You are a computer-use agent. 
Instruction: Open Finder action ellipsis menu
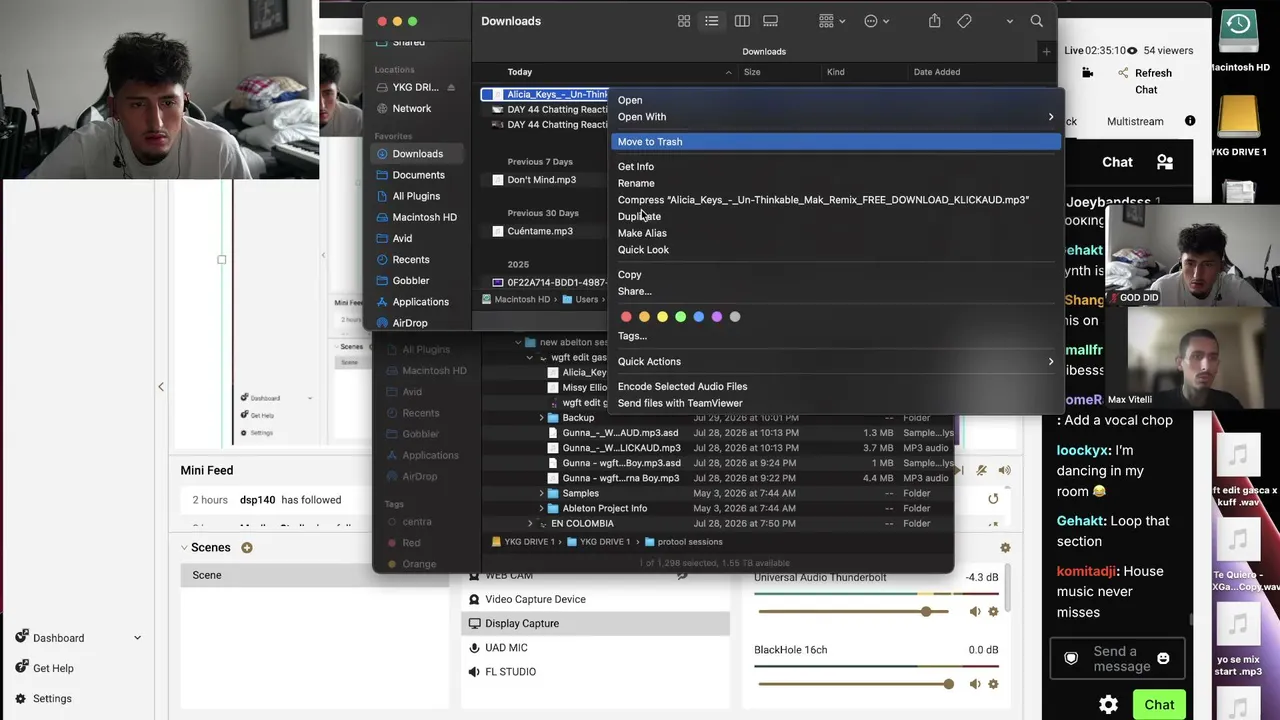[x=876, y=21]
